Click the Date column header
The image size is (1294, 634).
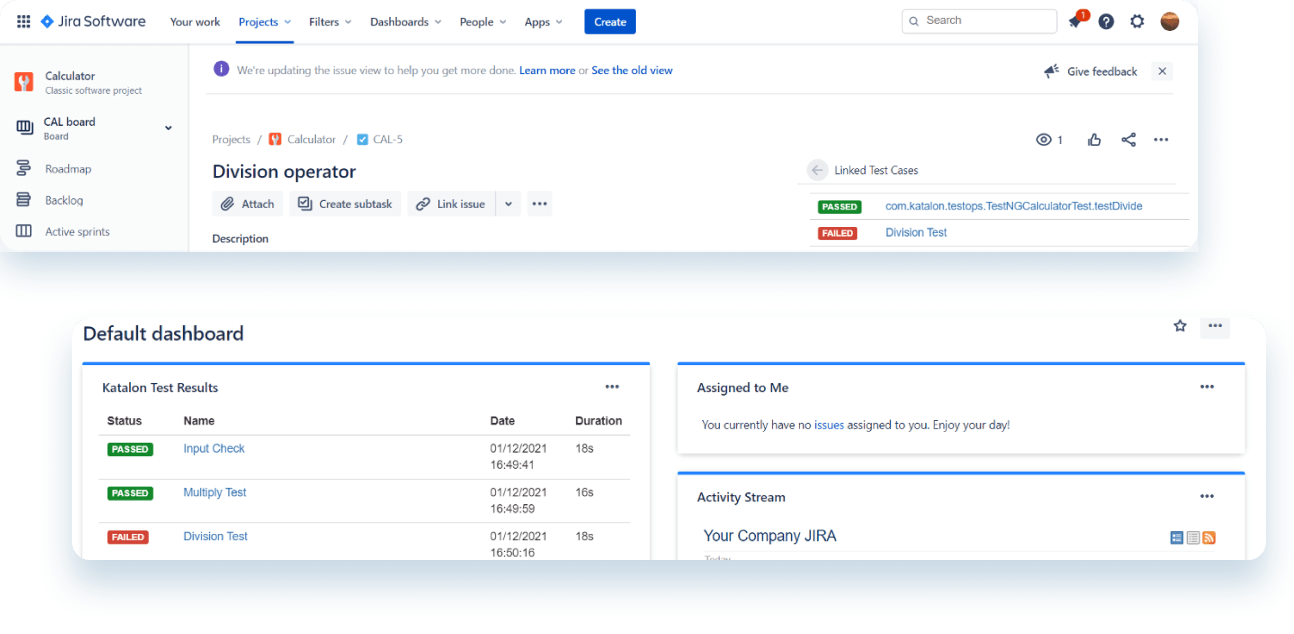click(x=502, y=421)
